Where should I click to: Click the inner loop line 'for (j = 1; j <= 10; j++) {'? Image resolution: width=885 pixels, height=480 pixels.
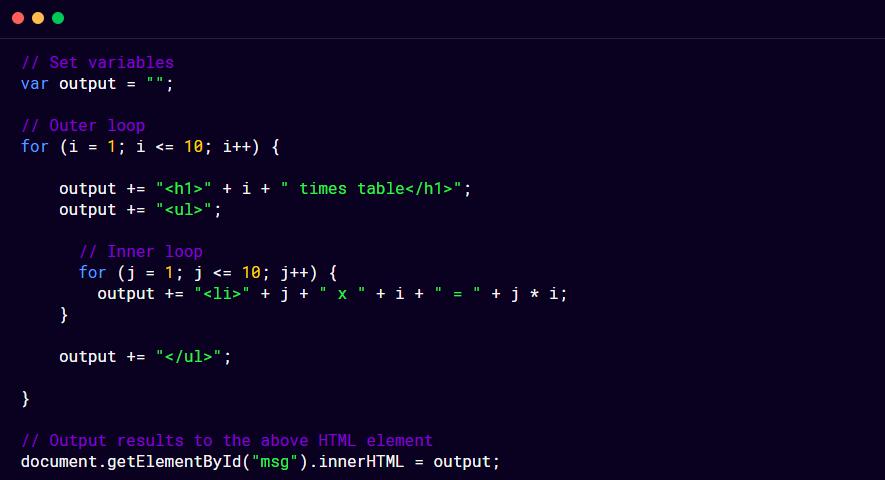(x=208, y=273)
